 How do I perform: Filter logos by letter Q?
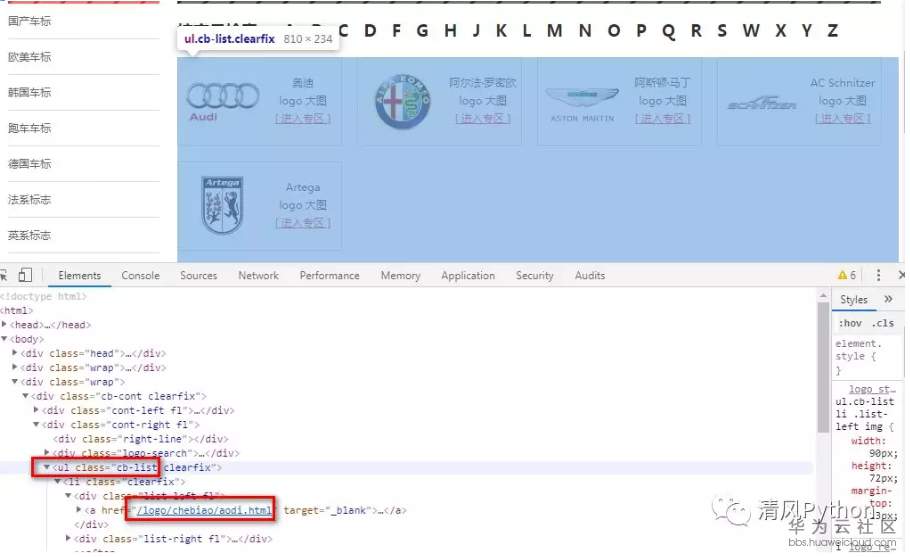(x=669, y=31)
